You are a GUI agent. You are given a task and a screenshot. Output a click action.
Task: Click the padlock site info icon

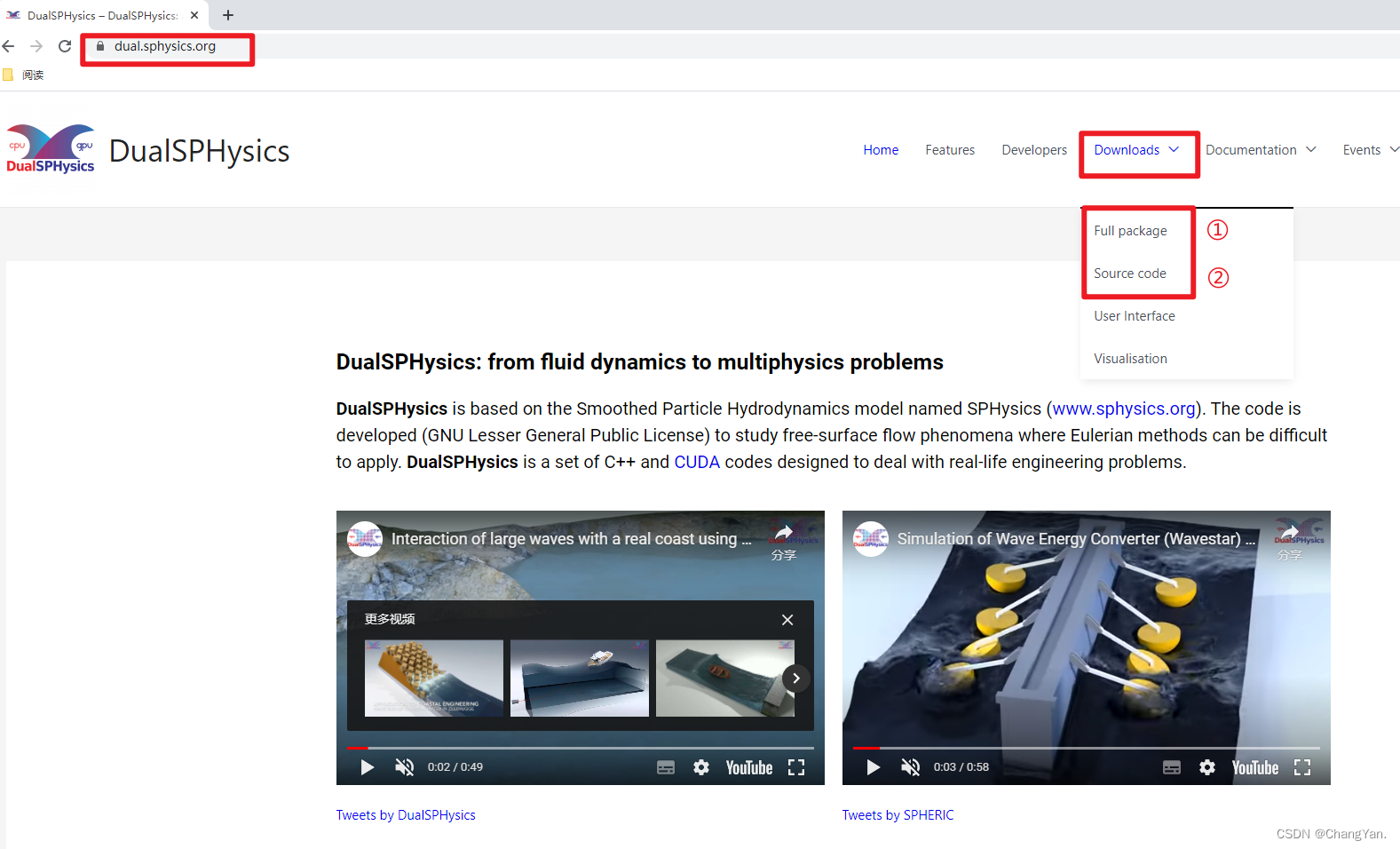click(100, 46)
